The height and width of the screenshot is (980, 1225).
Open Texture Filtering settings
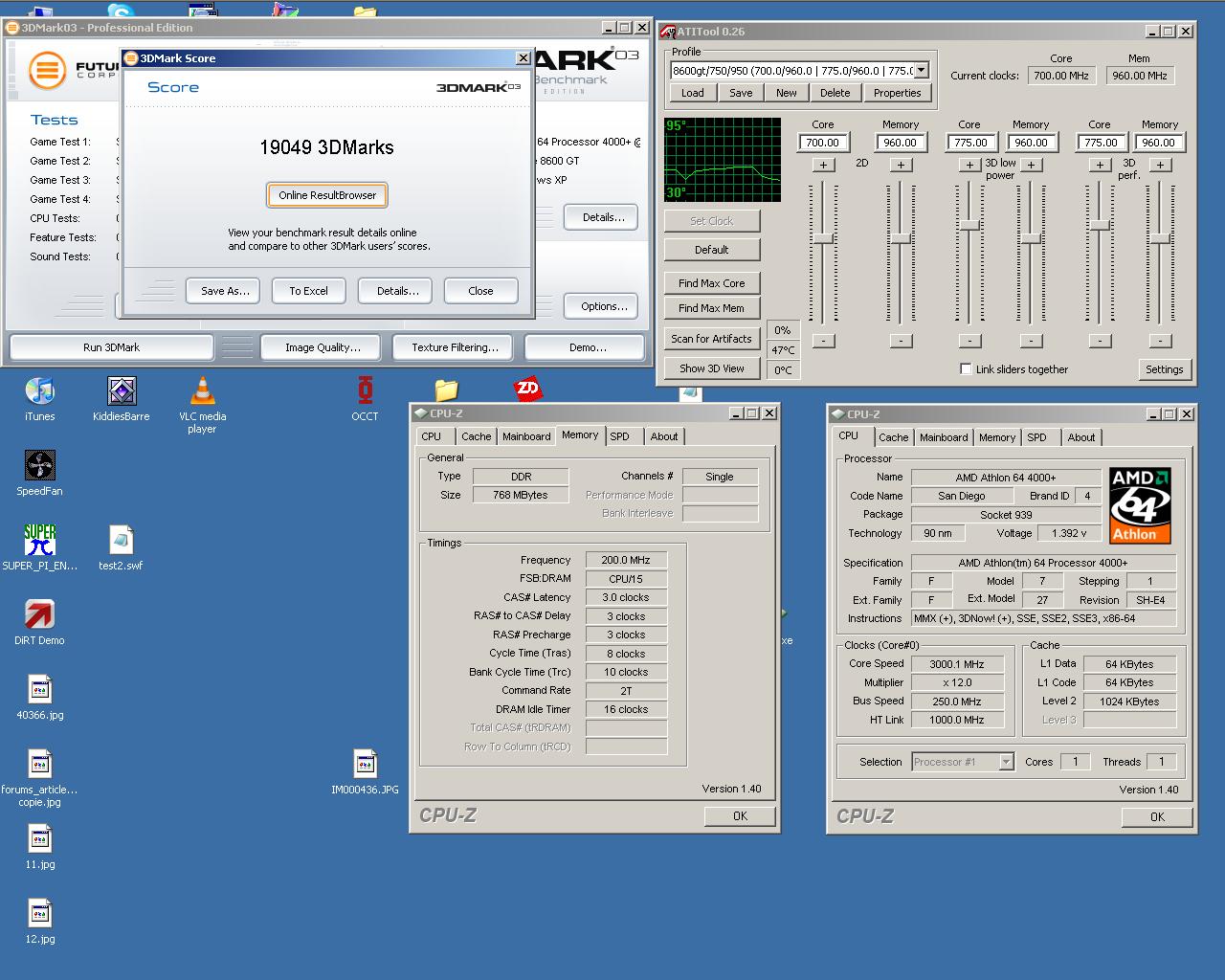(x=455, y=347)
